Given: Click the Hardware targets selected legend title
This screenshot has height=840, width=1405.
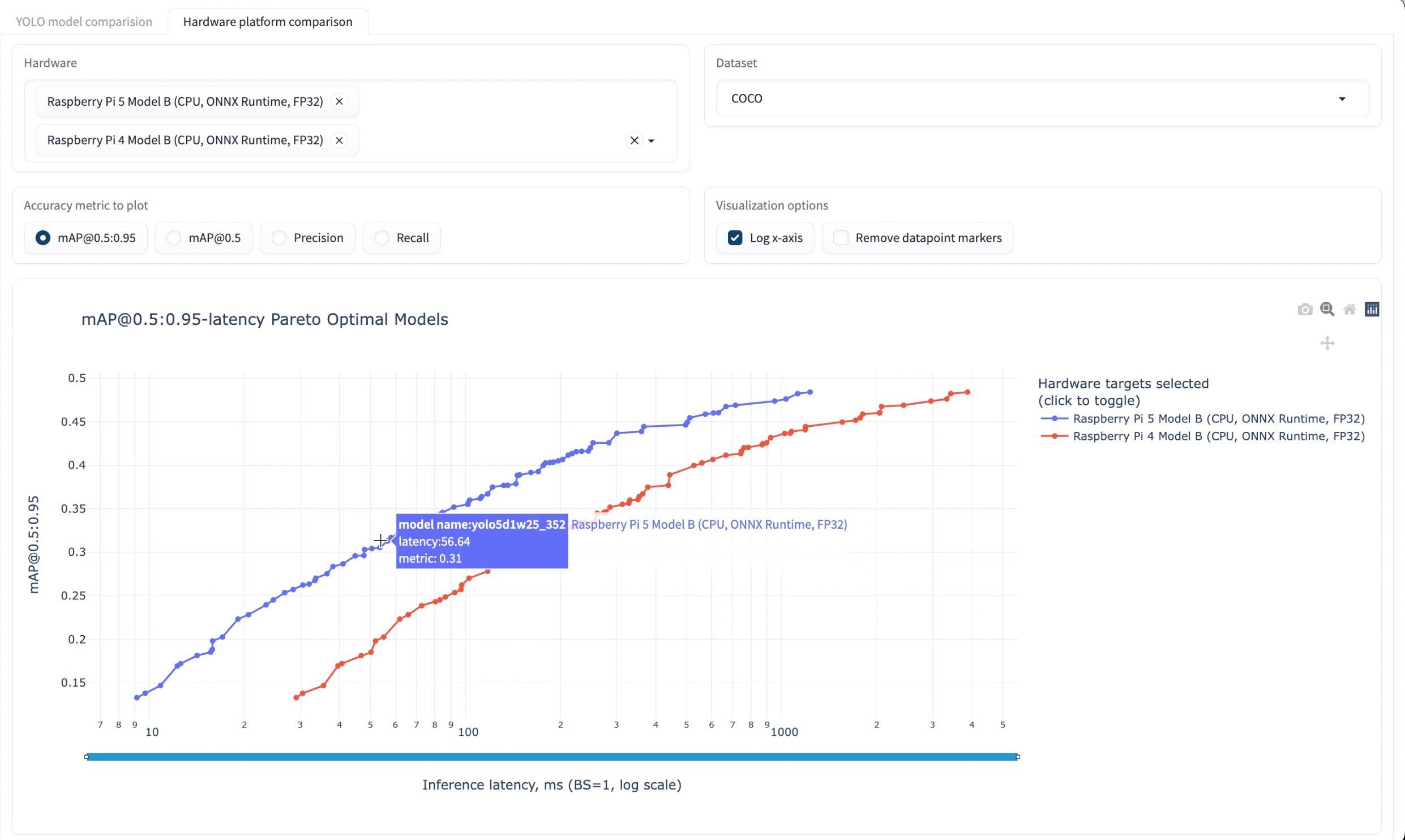Looking at the screenshot, I should coord(1124,392).
